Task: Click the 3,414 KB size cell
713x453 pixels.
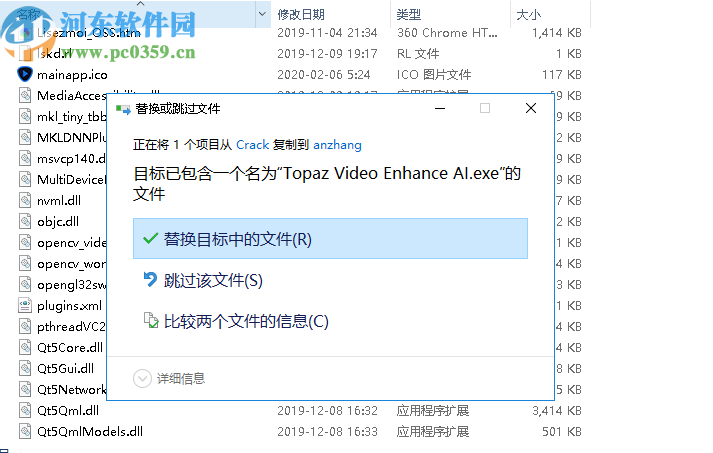Action: [557, 411]
